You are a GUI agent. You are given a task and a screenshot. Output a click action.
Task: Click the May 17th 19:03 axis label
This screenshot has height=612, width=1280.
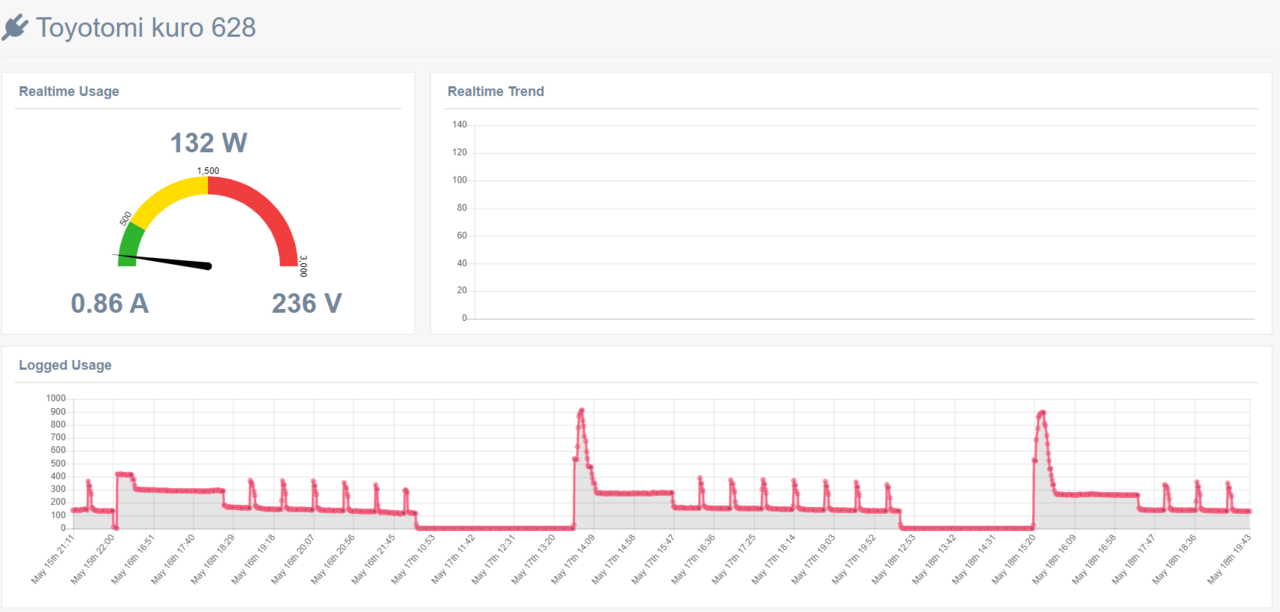point(812,559)
